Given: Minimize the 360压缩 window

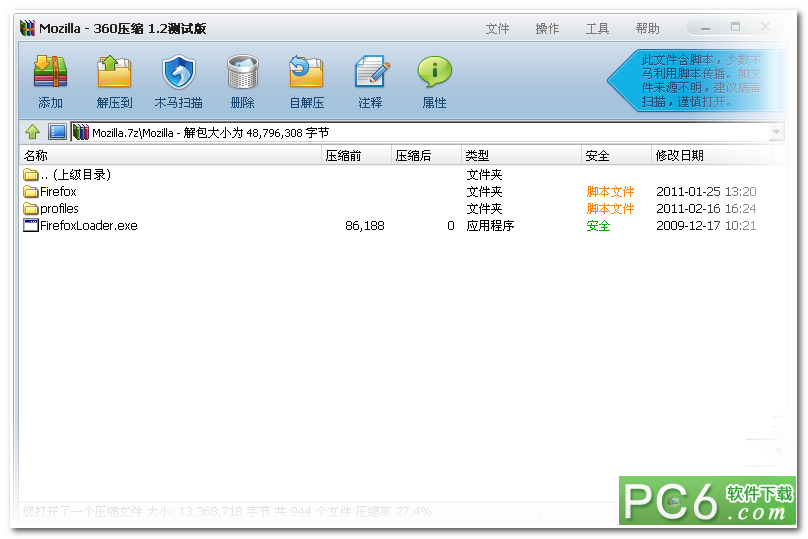Looking at the screenshot, I should (x=705, y=28).
